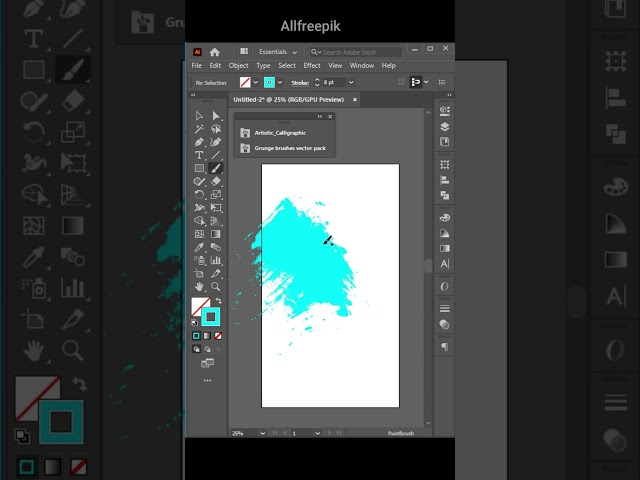Click the Search Adobe Stock field
The width and height of the screenshot is (640, 480).
point(356,52)
